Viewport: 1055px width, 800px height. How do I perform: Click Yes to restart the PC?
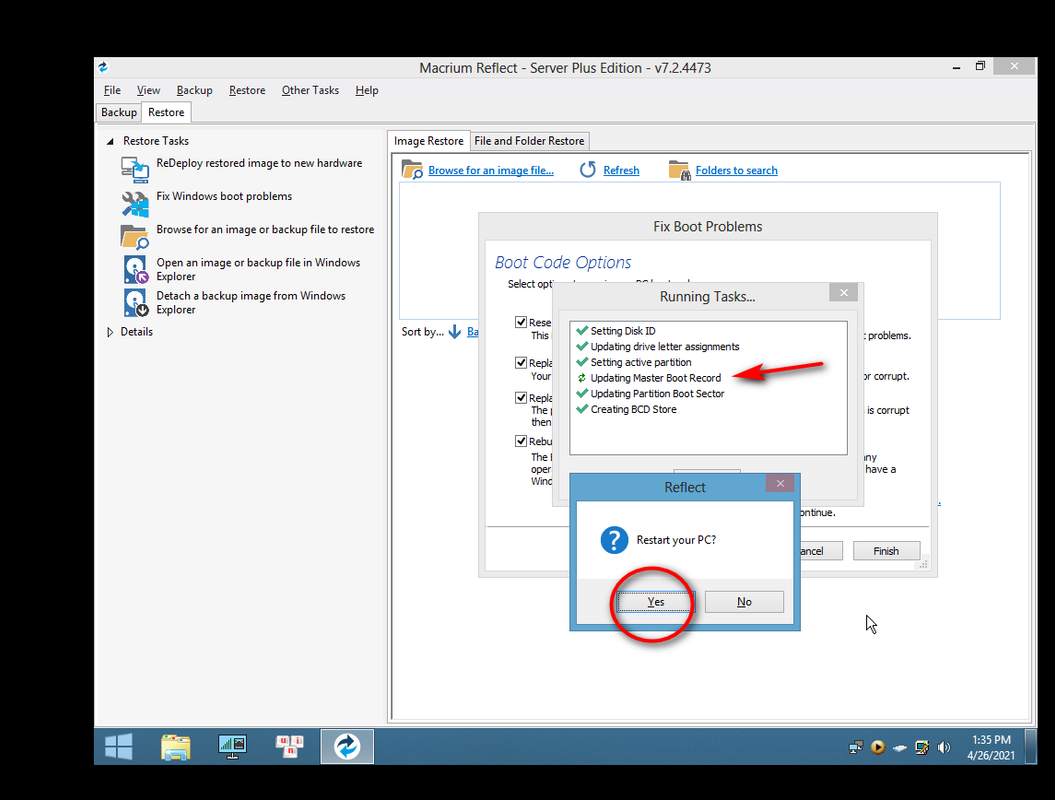655,602
